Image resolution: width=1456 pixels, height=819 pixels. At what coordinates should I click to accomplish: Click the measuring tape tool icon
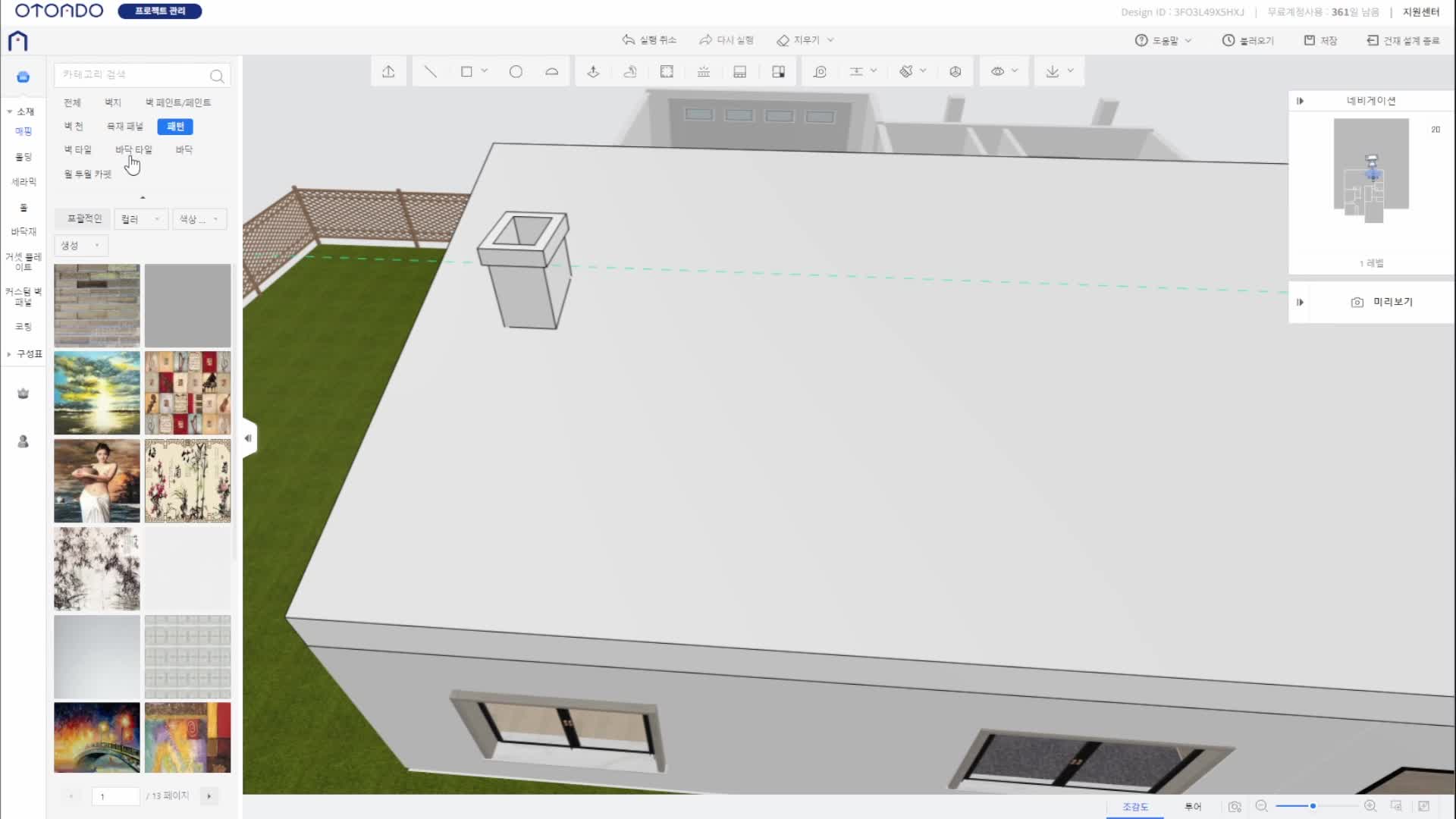coord(820,71)
